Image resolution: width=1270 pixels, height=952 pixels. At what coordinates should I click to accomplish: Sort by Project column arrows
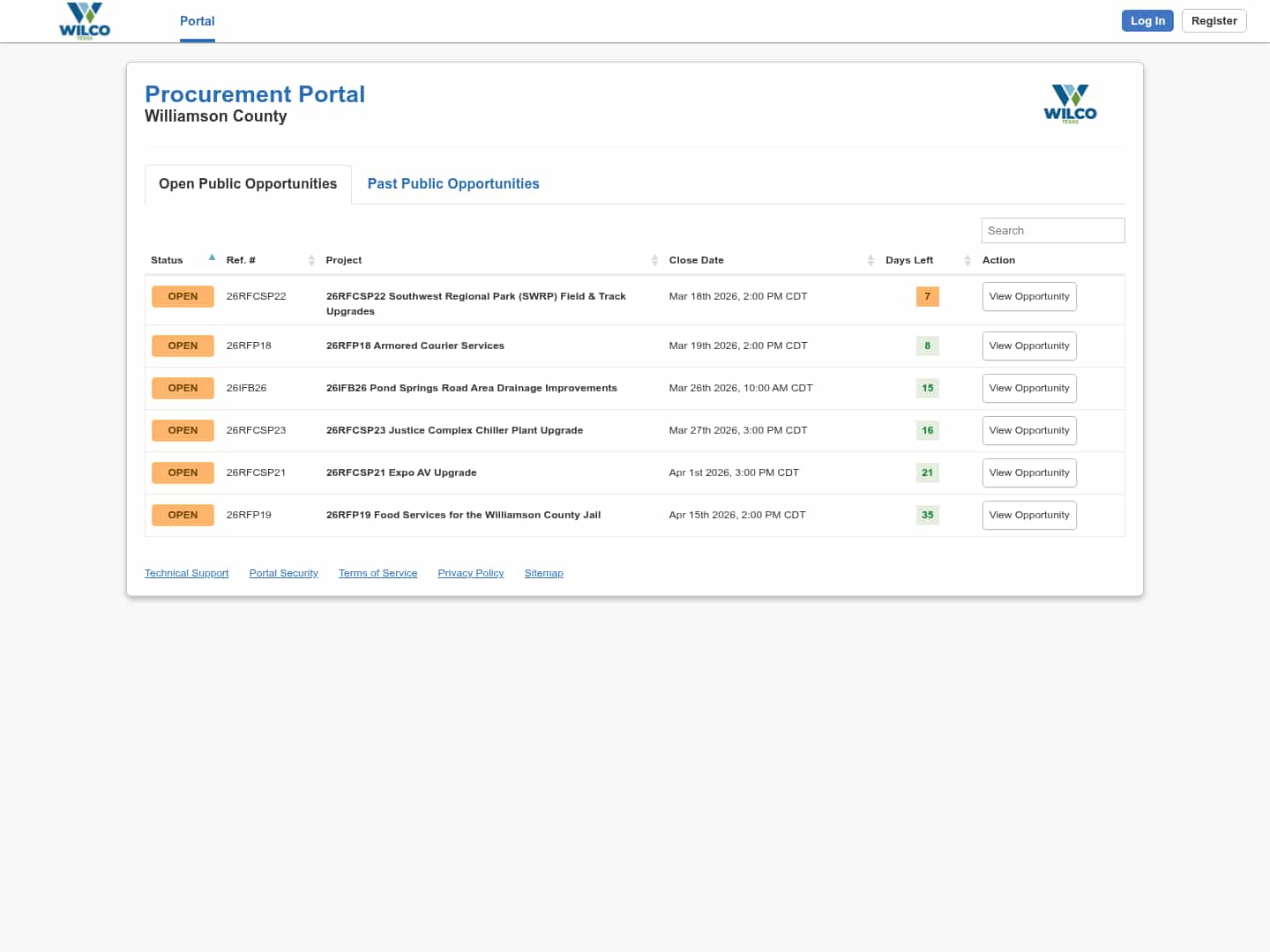click(654, 260)
